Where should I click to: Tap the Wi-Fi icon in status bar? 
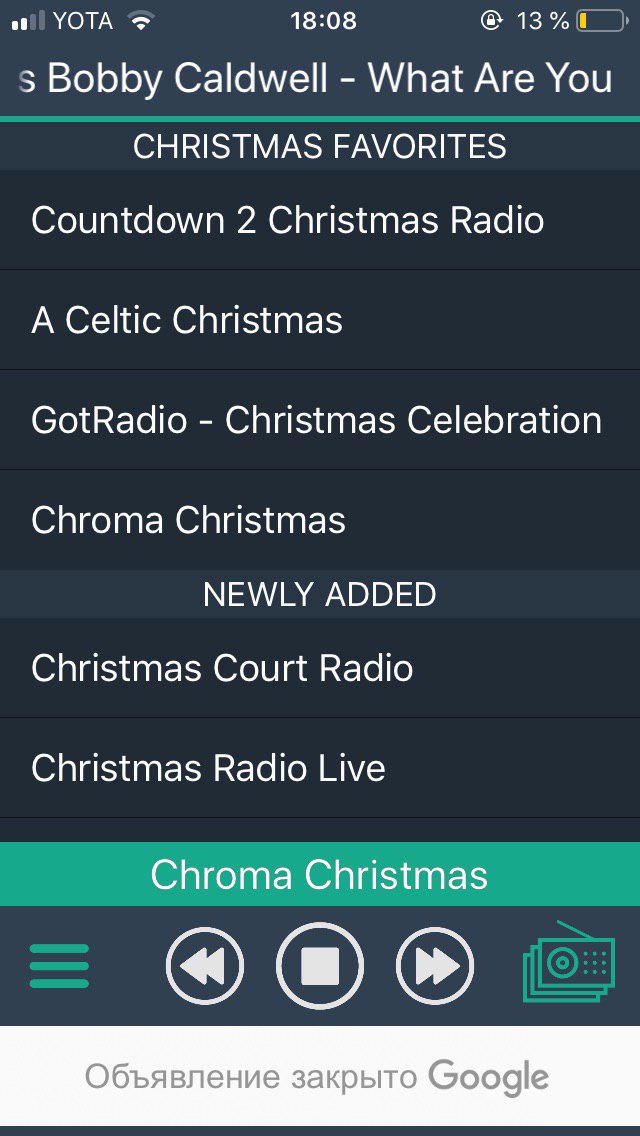click(x=141, y=21)
